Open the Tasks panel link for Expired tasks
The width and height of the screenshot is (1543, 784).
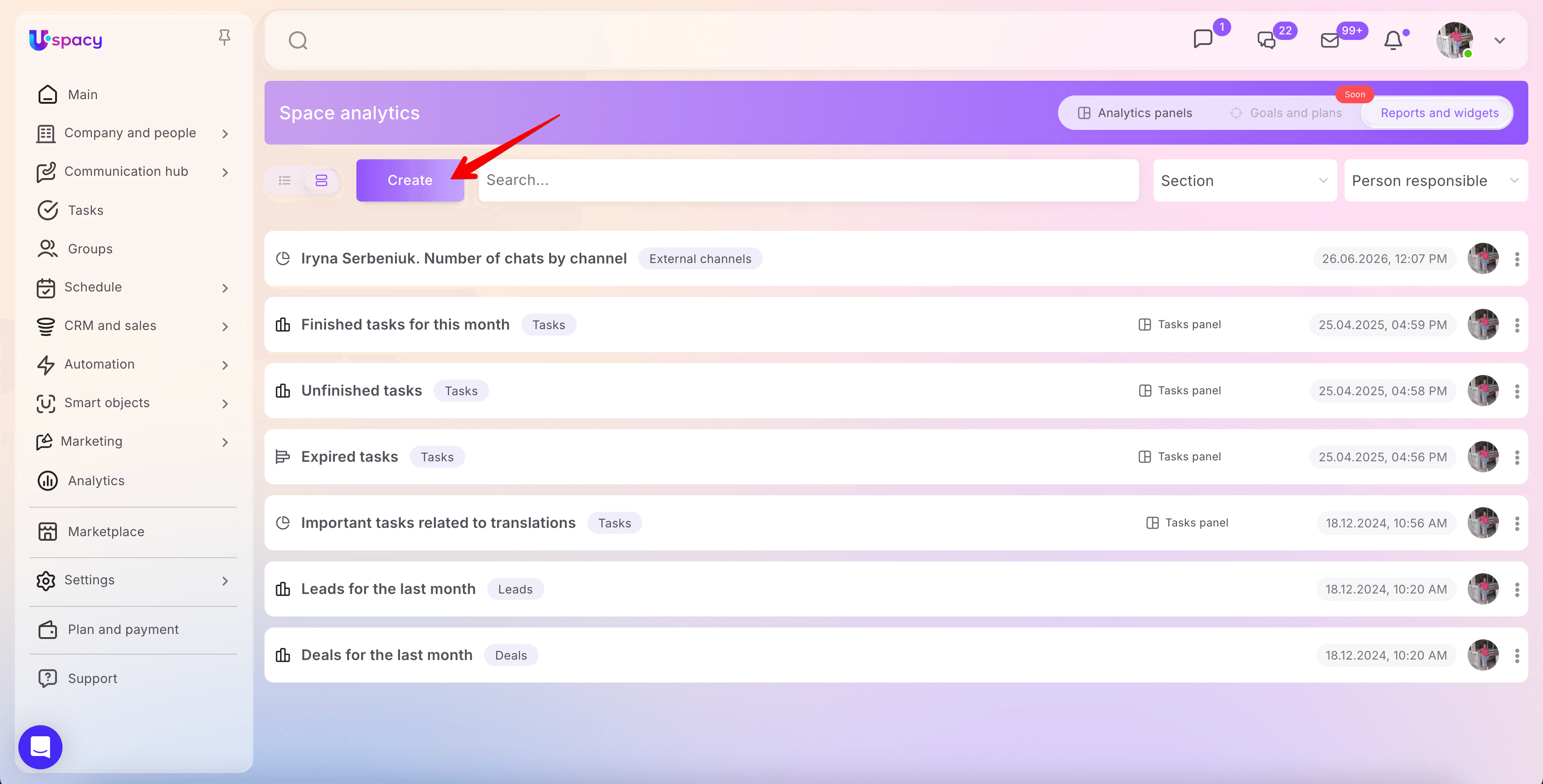(x=1179, y=457)
